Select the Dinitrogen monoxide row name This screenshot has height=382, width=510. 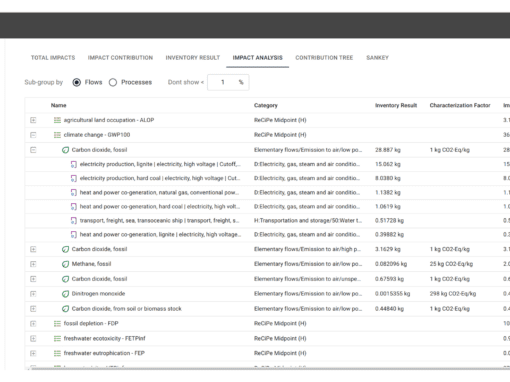tap(98, 294)
